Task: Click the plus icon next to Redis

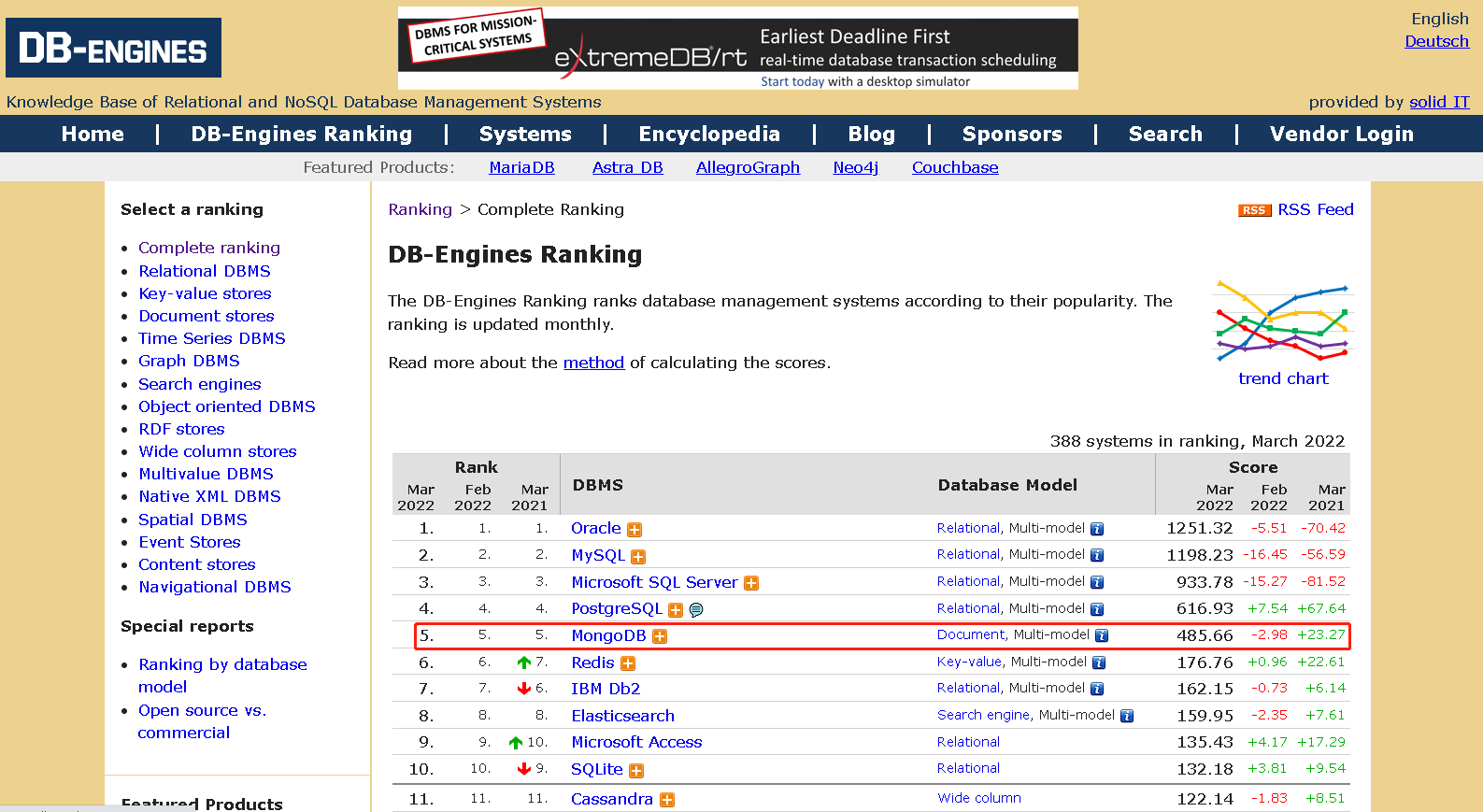Action: click(628, 663)
